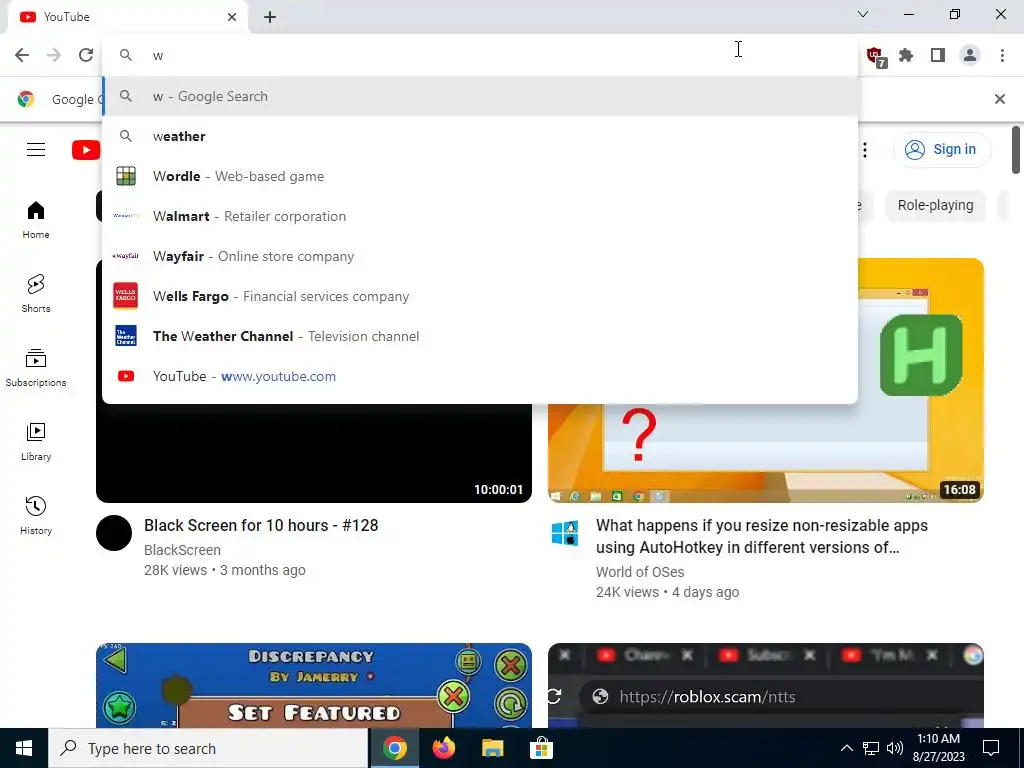Show hidden system tray icons
Viewport: 1024px width, 768px height.
846,748
